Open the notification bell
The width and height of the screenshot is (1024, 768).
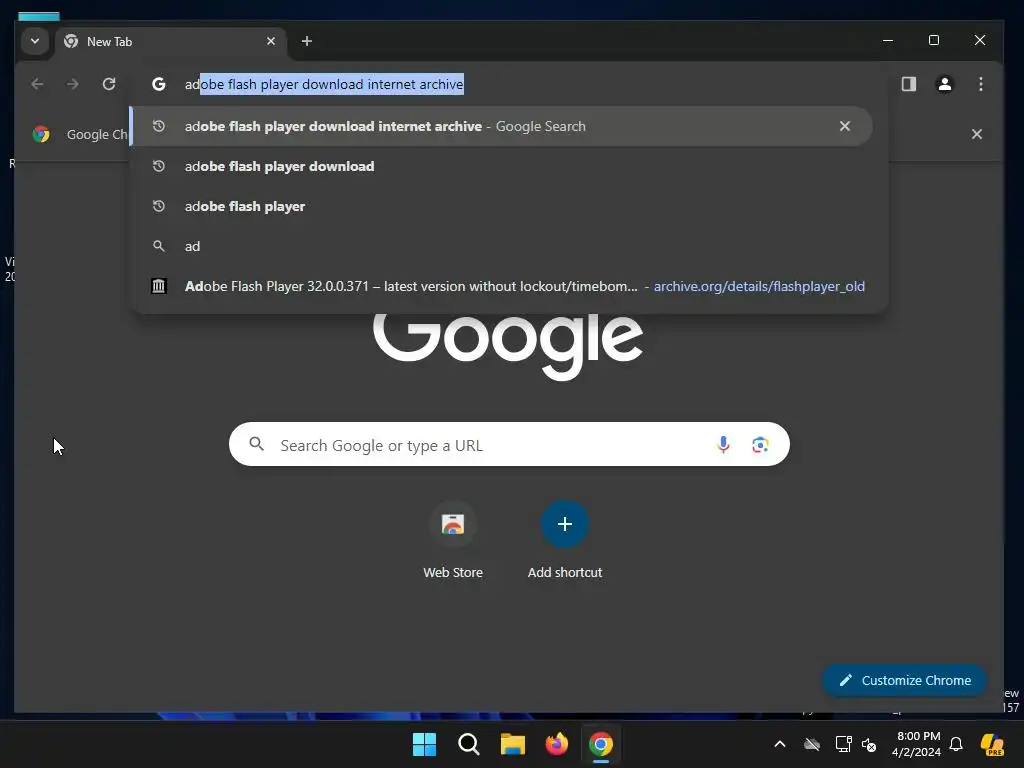(x=956, y=744)
